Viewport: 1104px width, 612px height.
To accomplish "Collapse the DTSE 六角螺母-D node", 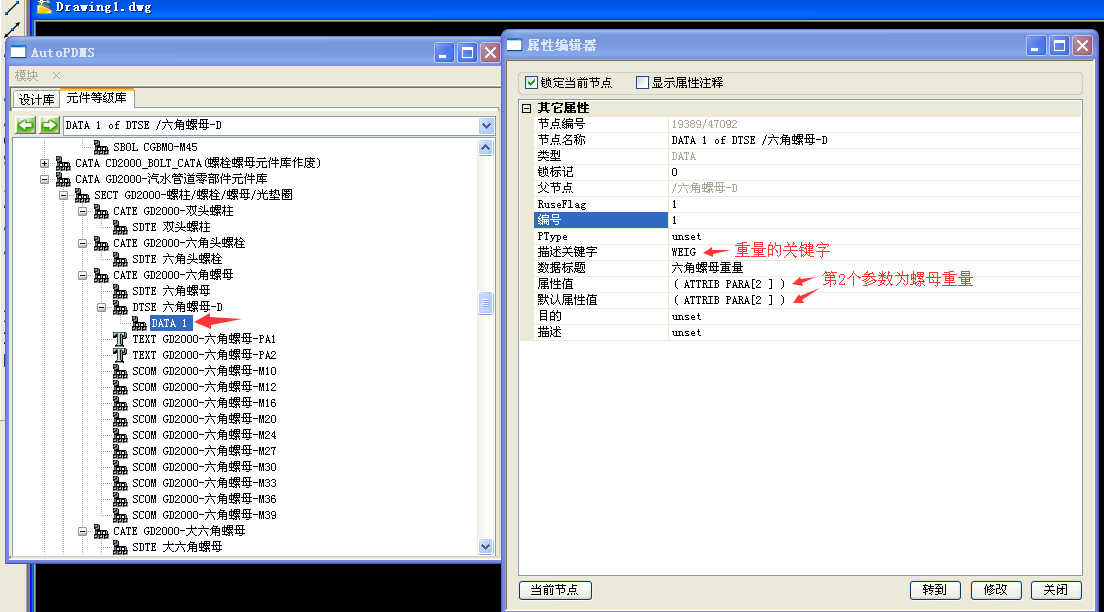I will click(101, 307).
